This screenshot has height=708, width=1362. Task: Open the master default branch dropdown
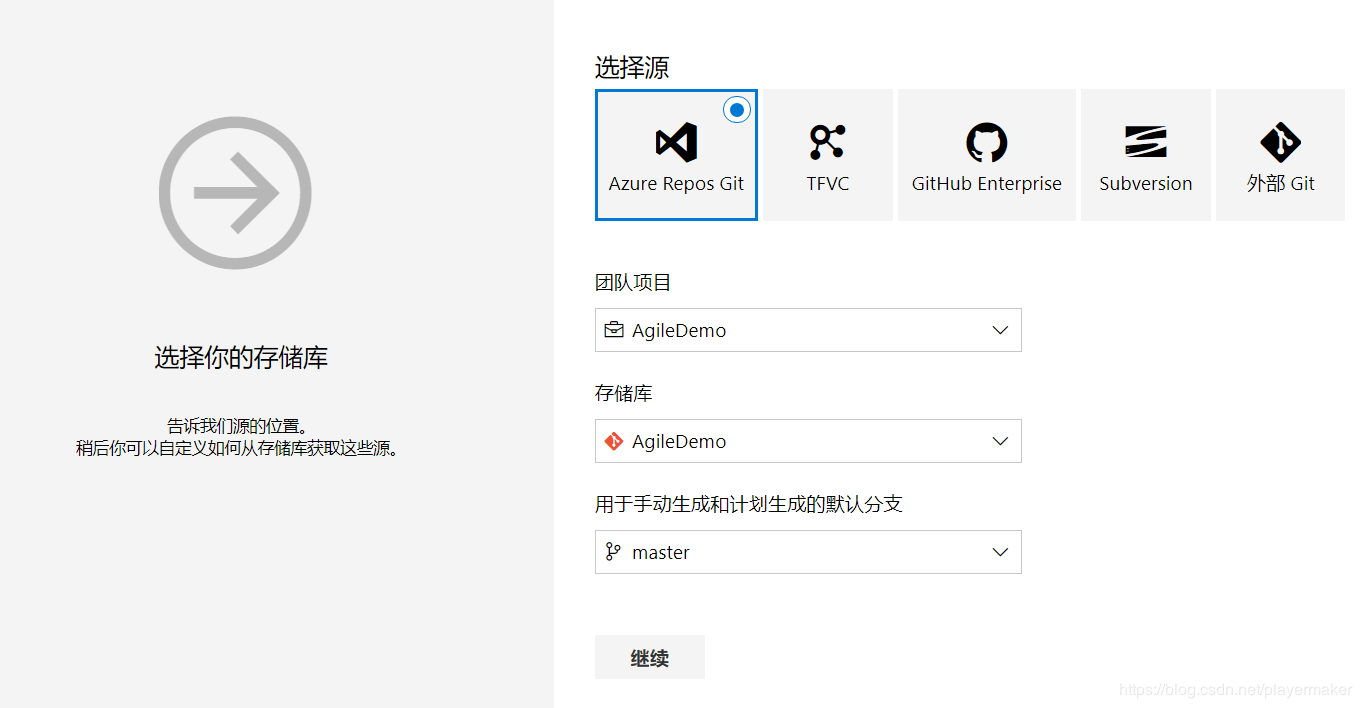coord(808,552)
